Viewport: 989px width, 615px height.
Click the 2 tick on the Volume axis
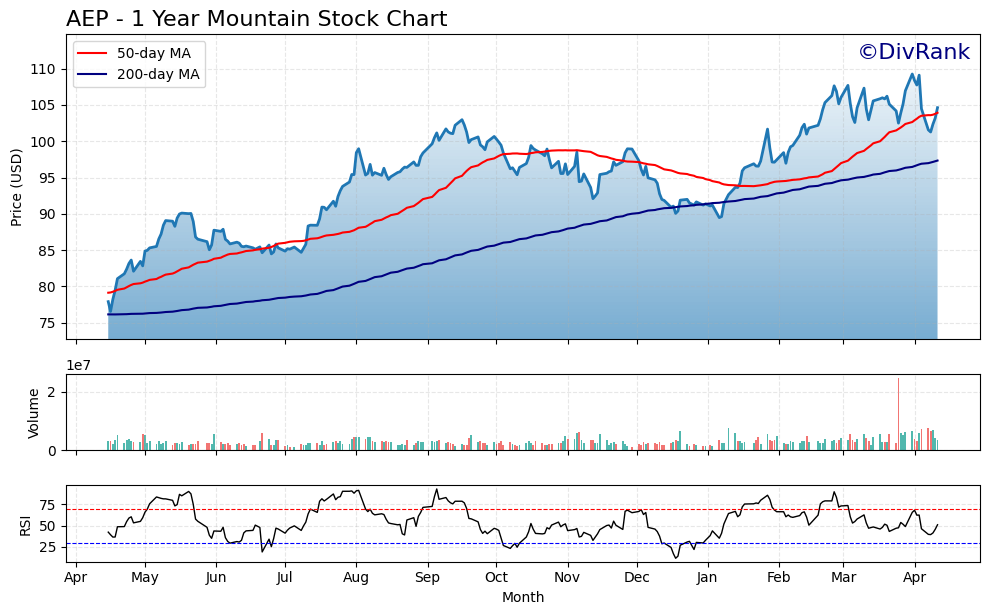point(52,392)
